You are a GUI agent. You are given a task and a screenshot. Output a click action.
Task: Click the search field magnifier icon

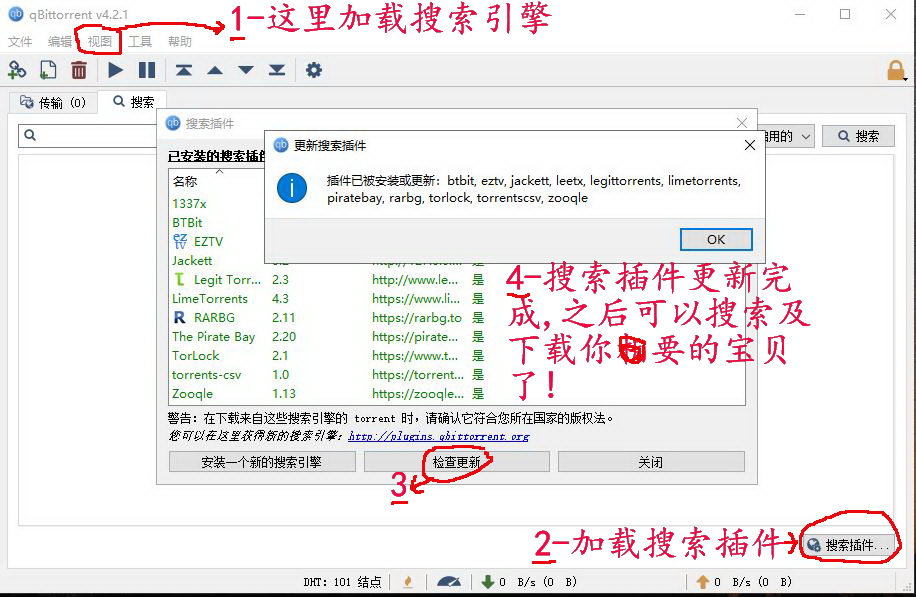coord(30,136)
